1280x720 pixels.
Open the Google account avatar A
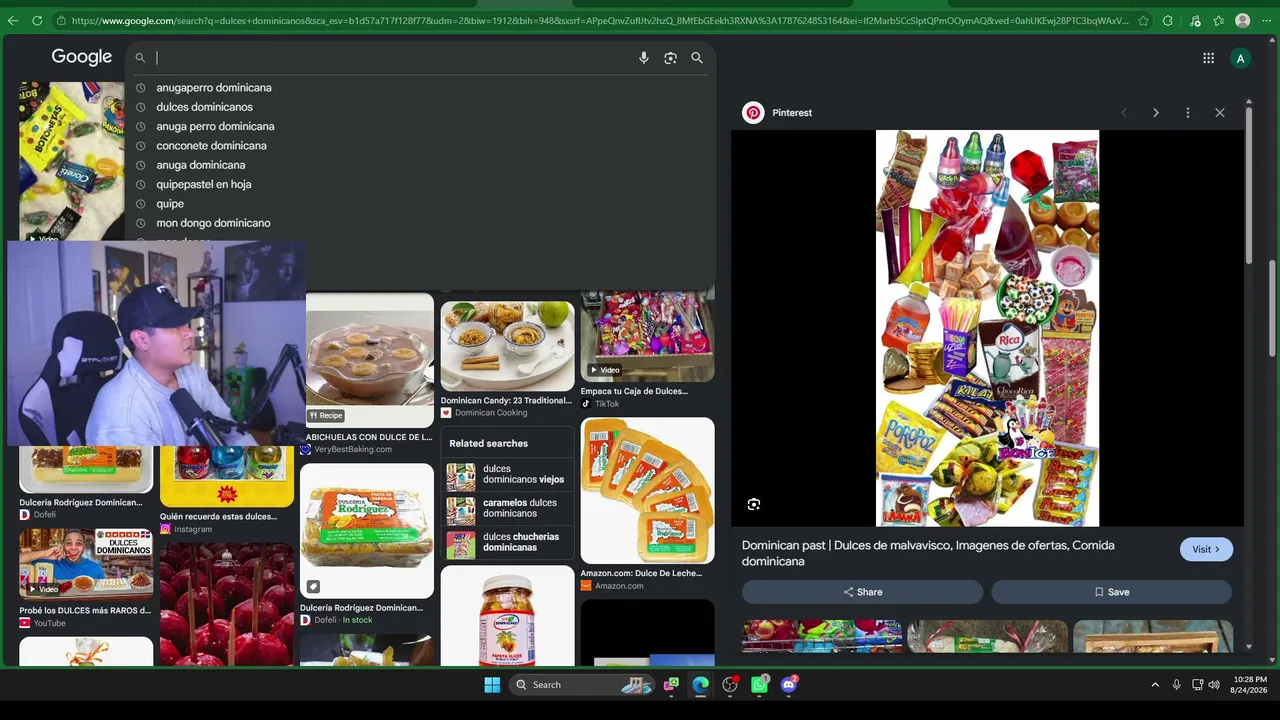tap(1240, 58)
